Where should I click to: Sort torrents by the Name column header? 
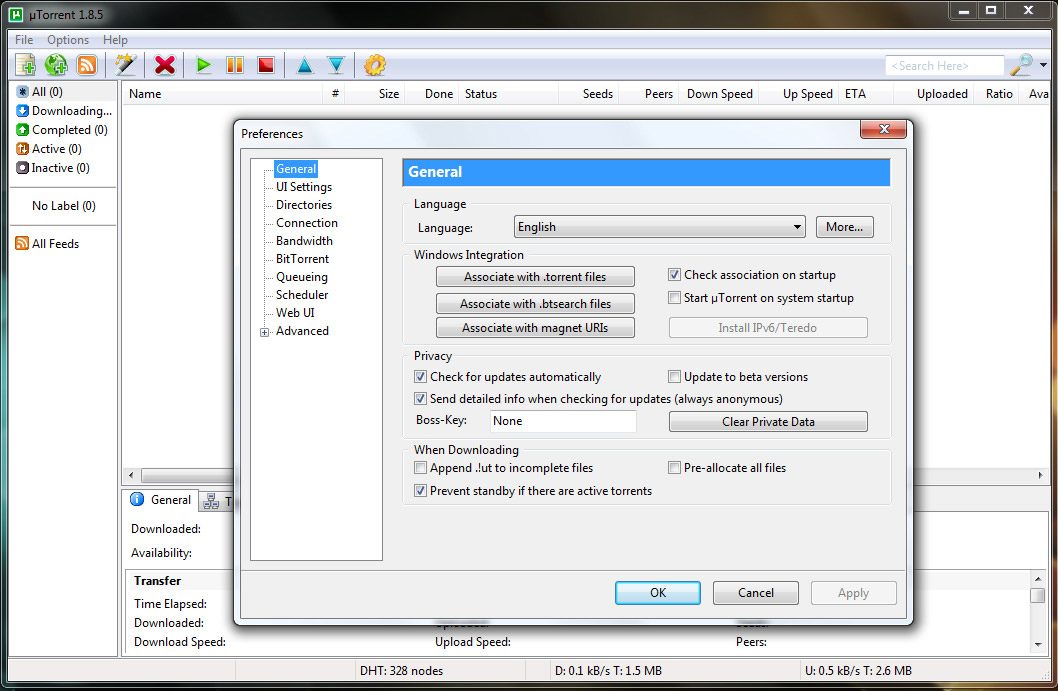click(x=223, y=94)
